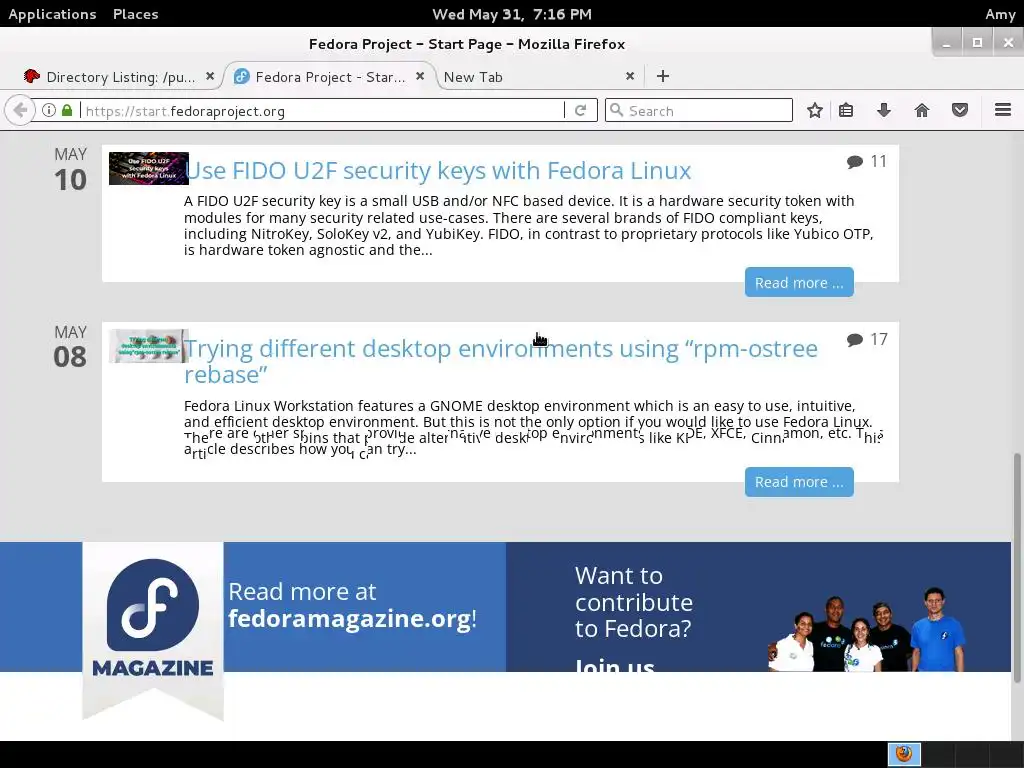Open the clock showing Wed May 31
Screen dimensions: 1024x768
coord(512,14)
